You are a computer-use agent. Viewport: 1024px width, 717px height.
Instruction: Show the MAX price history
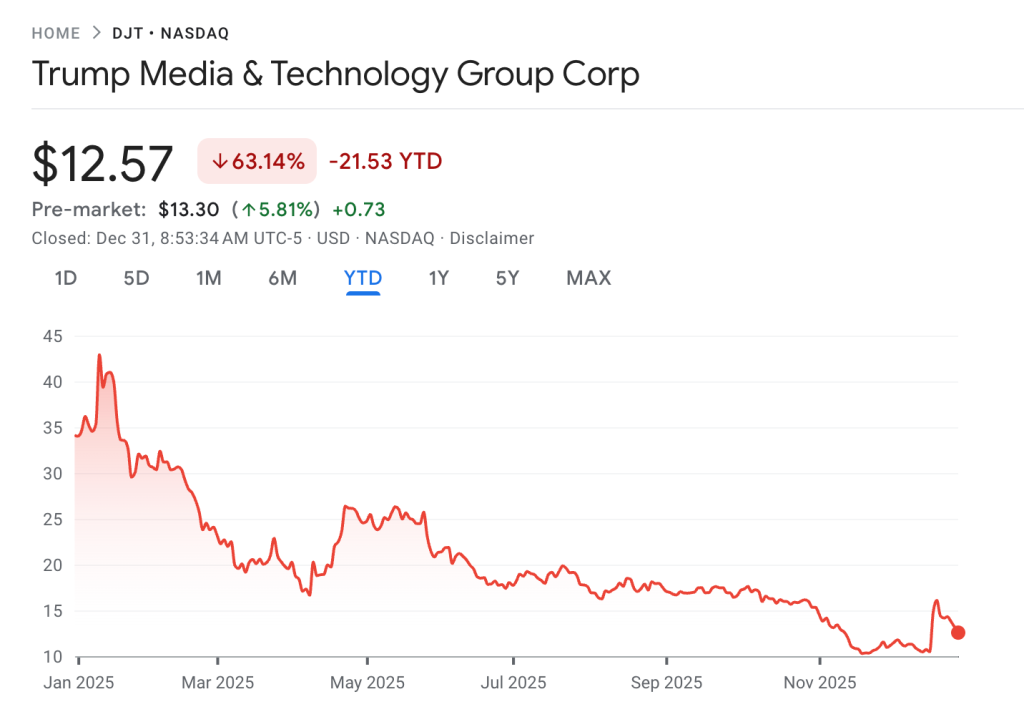pyautogui.click(x=588, y=278)
